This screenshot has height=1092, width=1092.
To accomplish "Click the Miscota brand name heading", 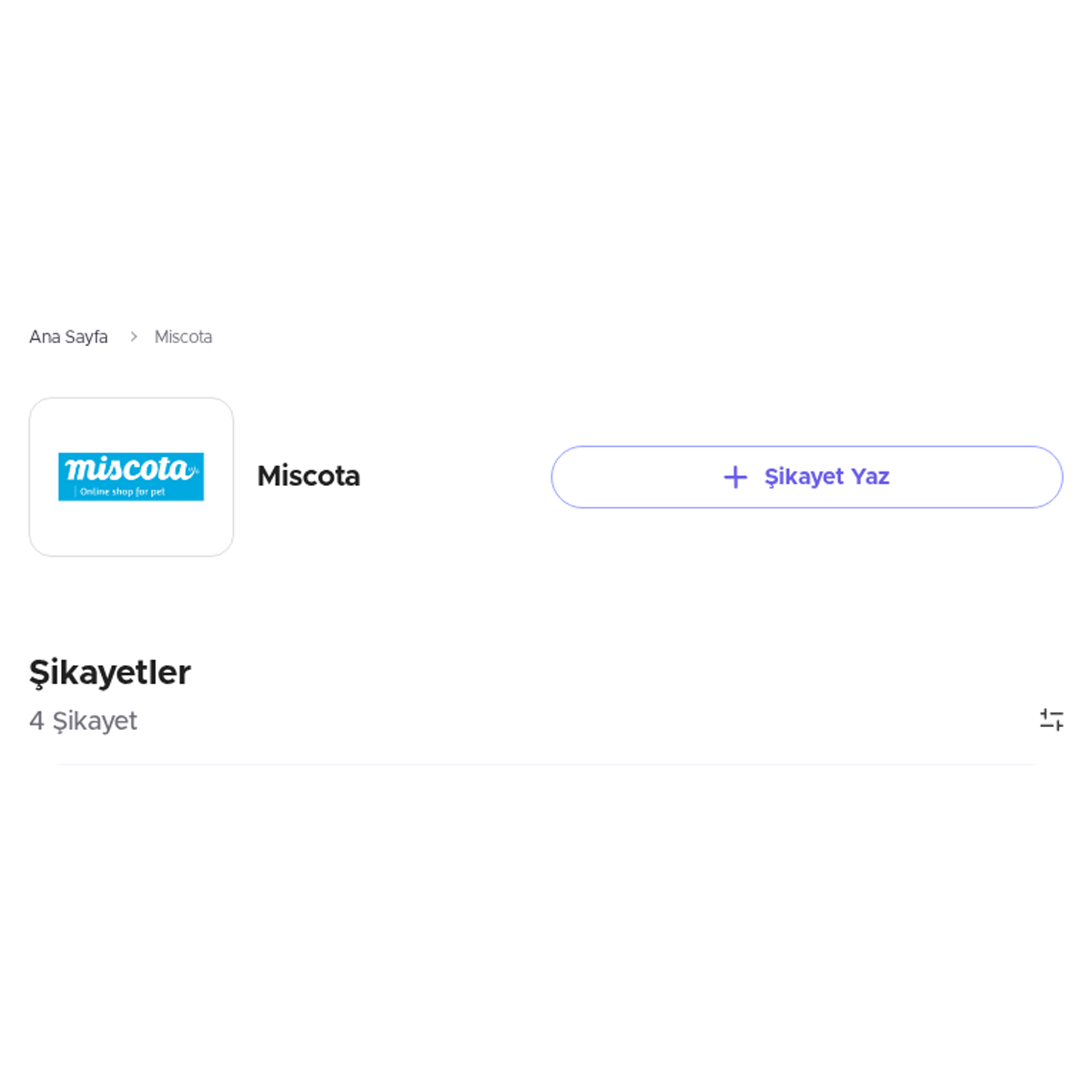I will pyautogui.click(x=308, y=476).
